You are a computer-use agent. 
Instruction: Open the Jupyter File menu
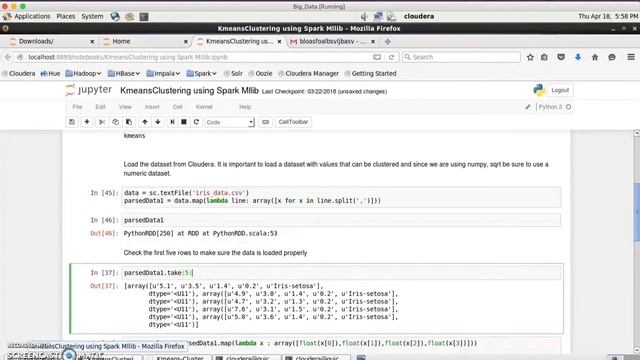click(x=77, y=107)
